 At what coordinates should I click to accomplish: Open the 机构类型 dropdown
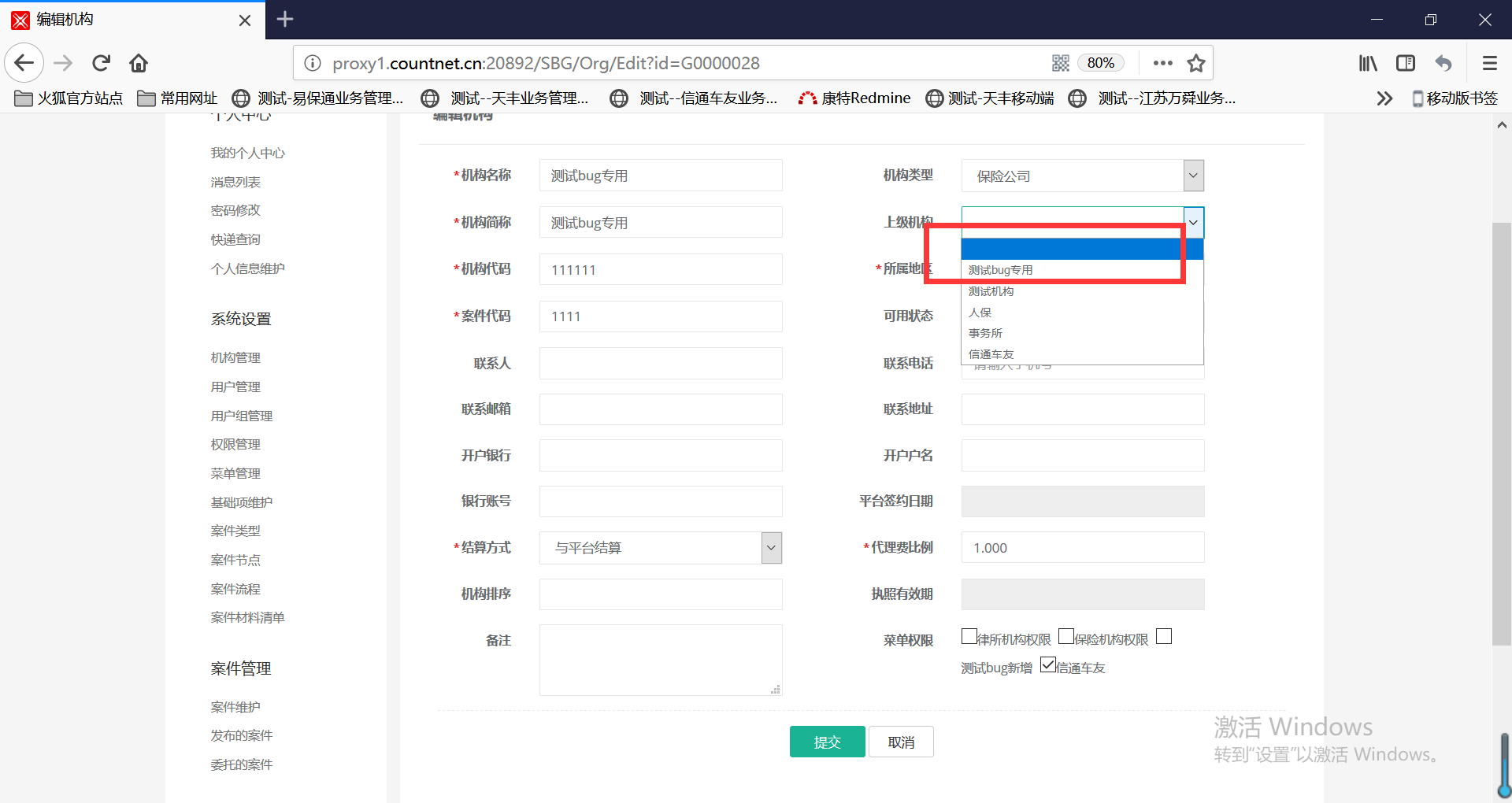[1083, 176]
